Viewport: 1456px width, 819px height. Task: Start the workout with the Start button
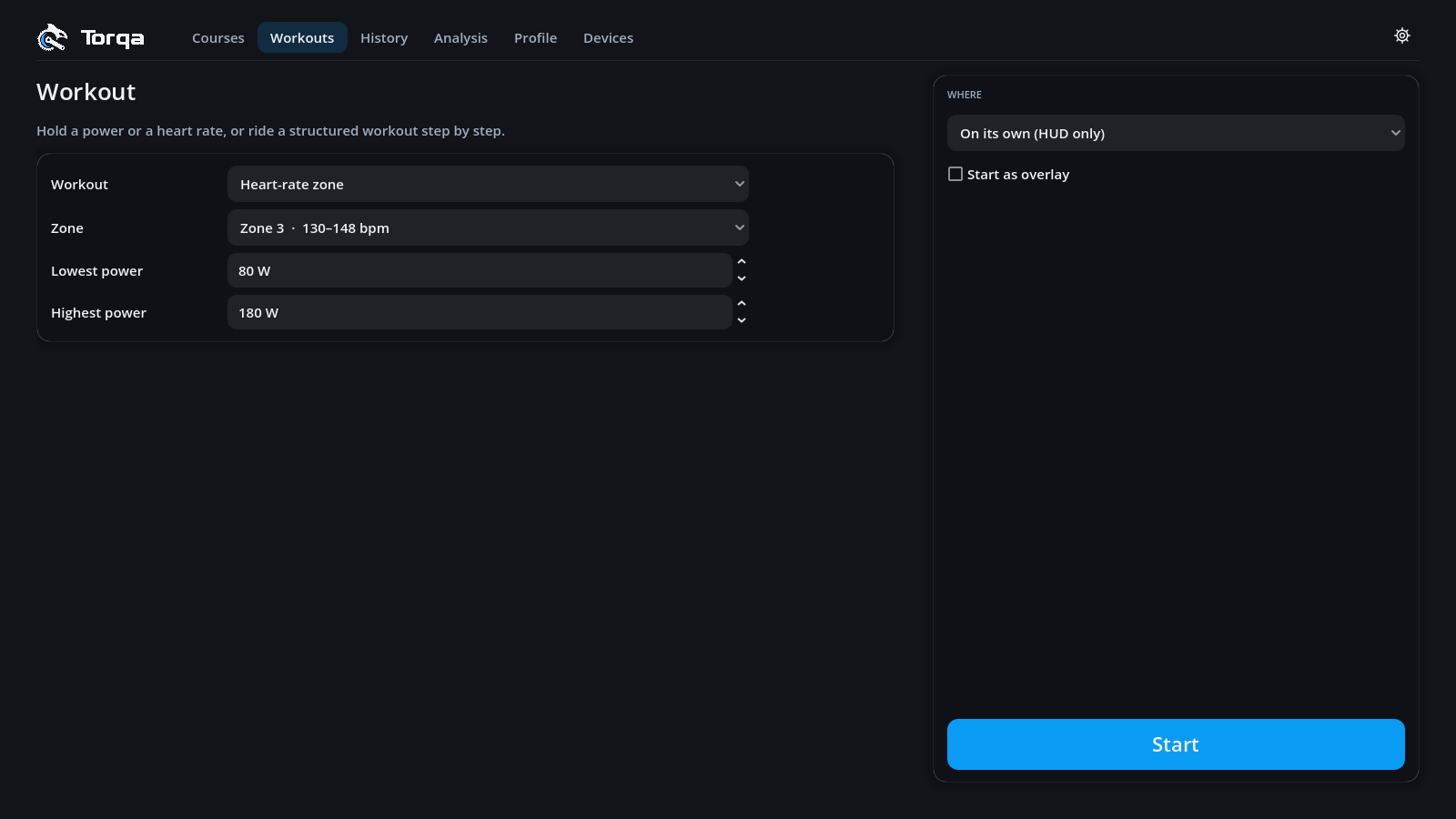[1176, 744]
